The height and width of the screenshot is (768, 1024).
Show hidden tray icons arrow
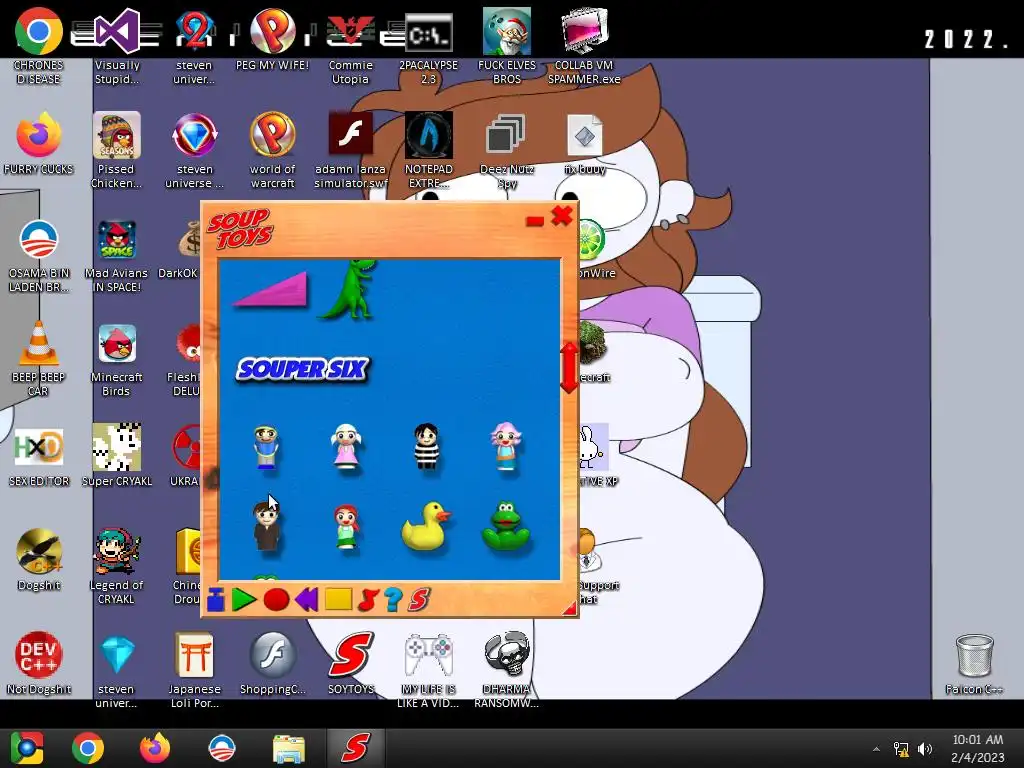tap(876, 749)
